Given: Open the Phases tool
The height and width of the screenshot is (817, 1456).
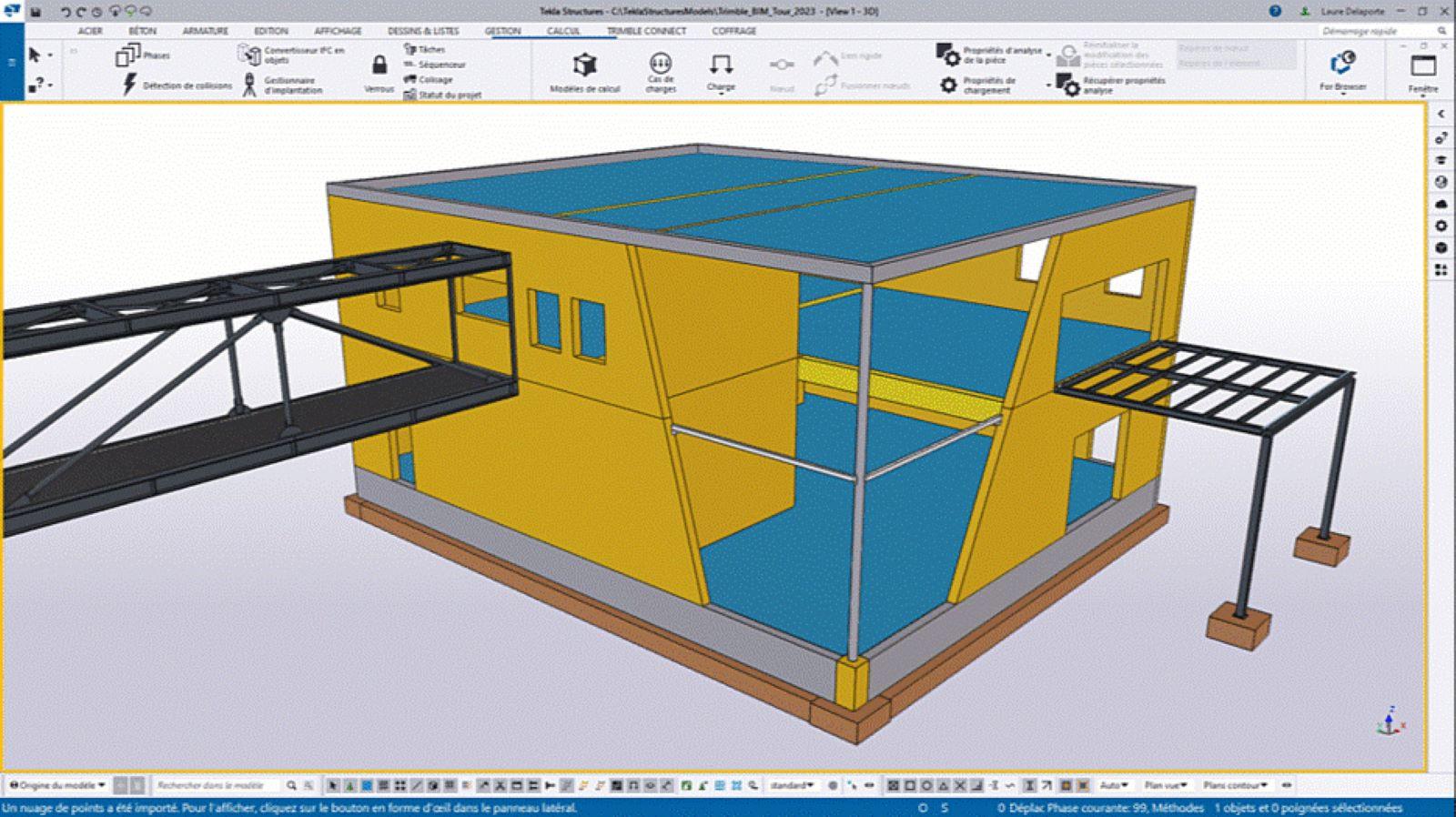Looking at the screenshot, I should [142, 55].
